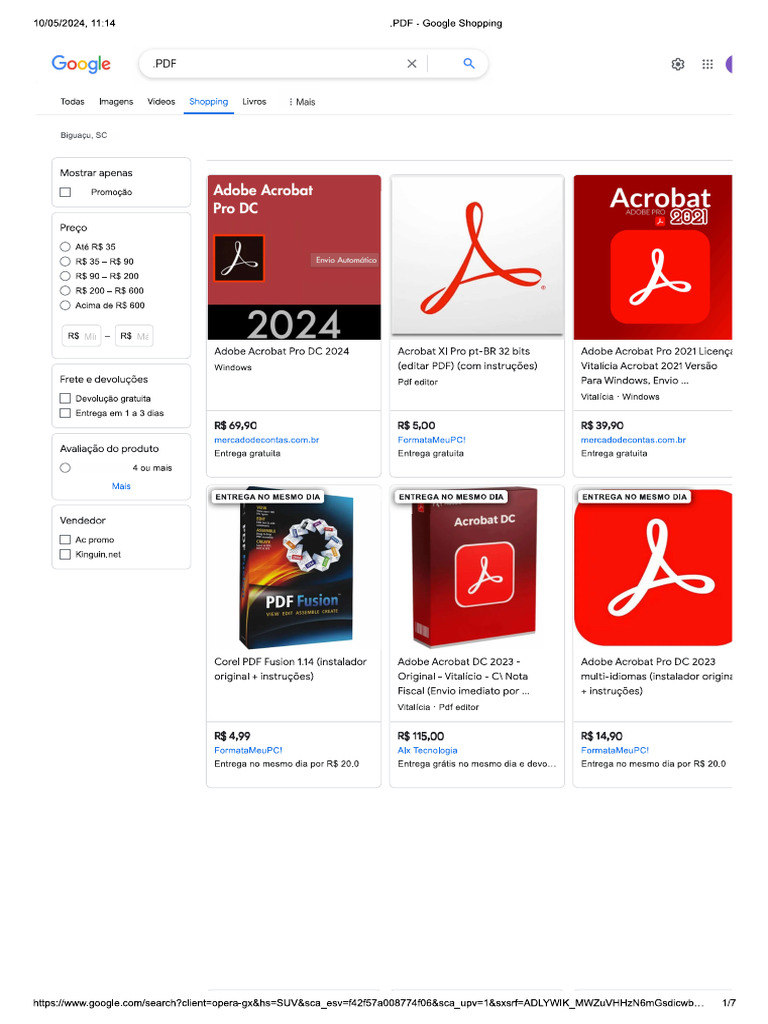
Task: Open the Acrobat XI Pro product image
Action: [477, 257]
